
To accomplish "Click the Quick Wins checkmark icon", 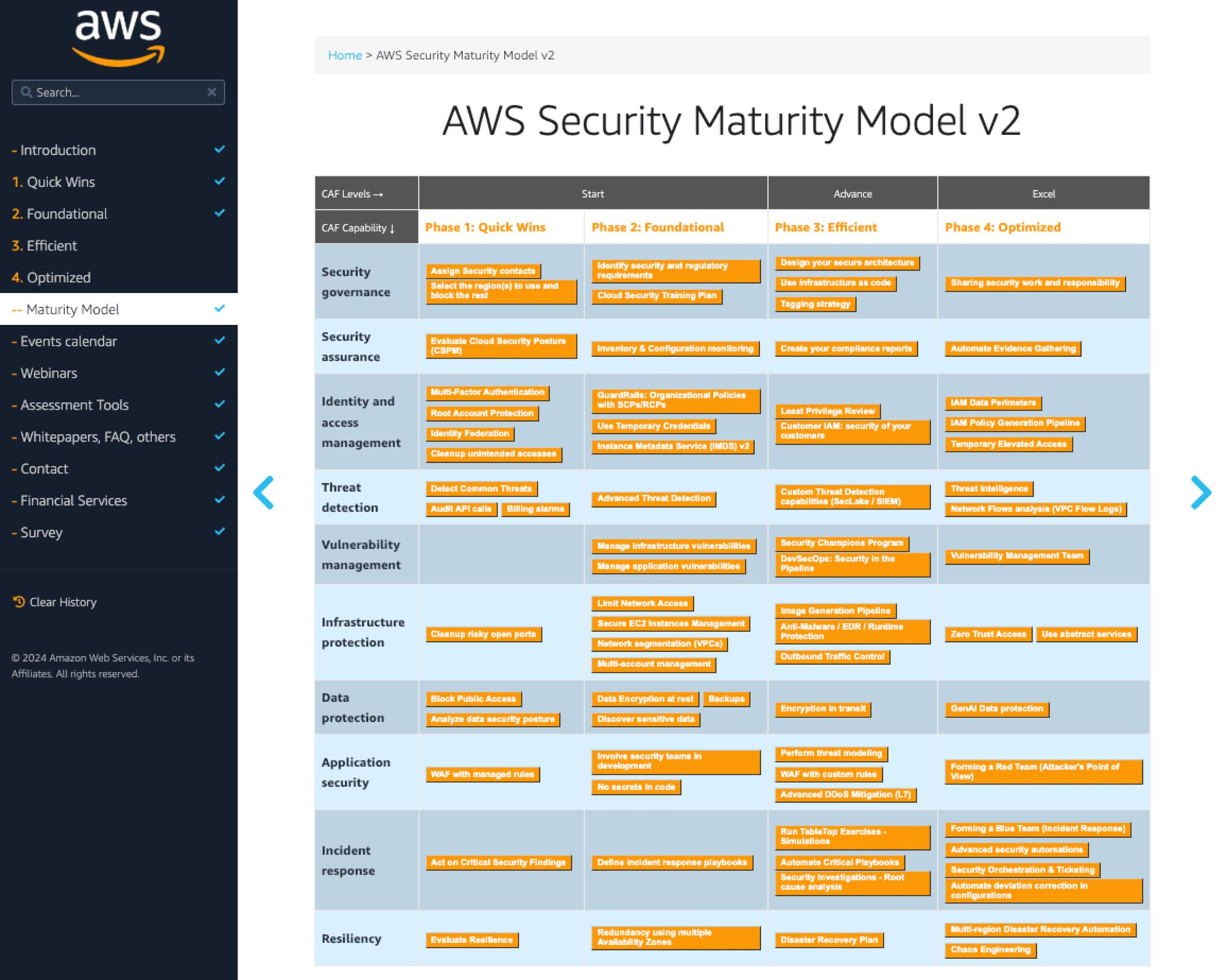I will pyautogui.click(x=220, y=181).
